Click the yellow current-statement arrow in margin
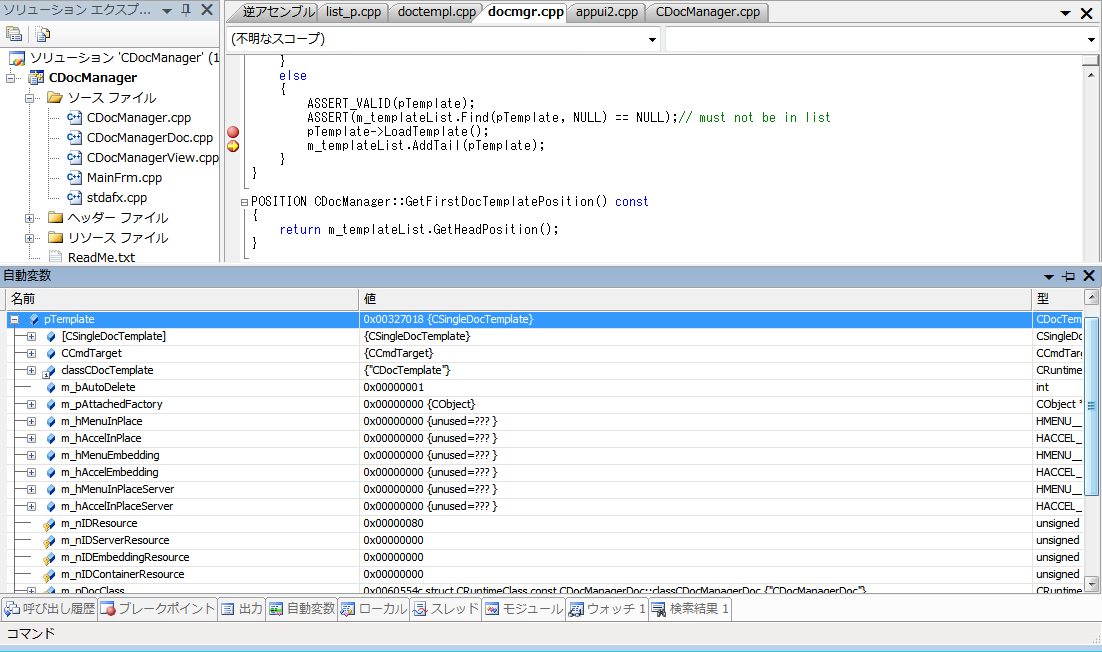The height and width of the screenshot is (652, 1102). [x=233, y=146]
